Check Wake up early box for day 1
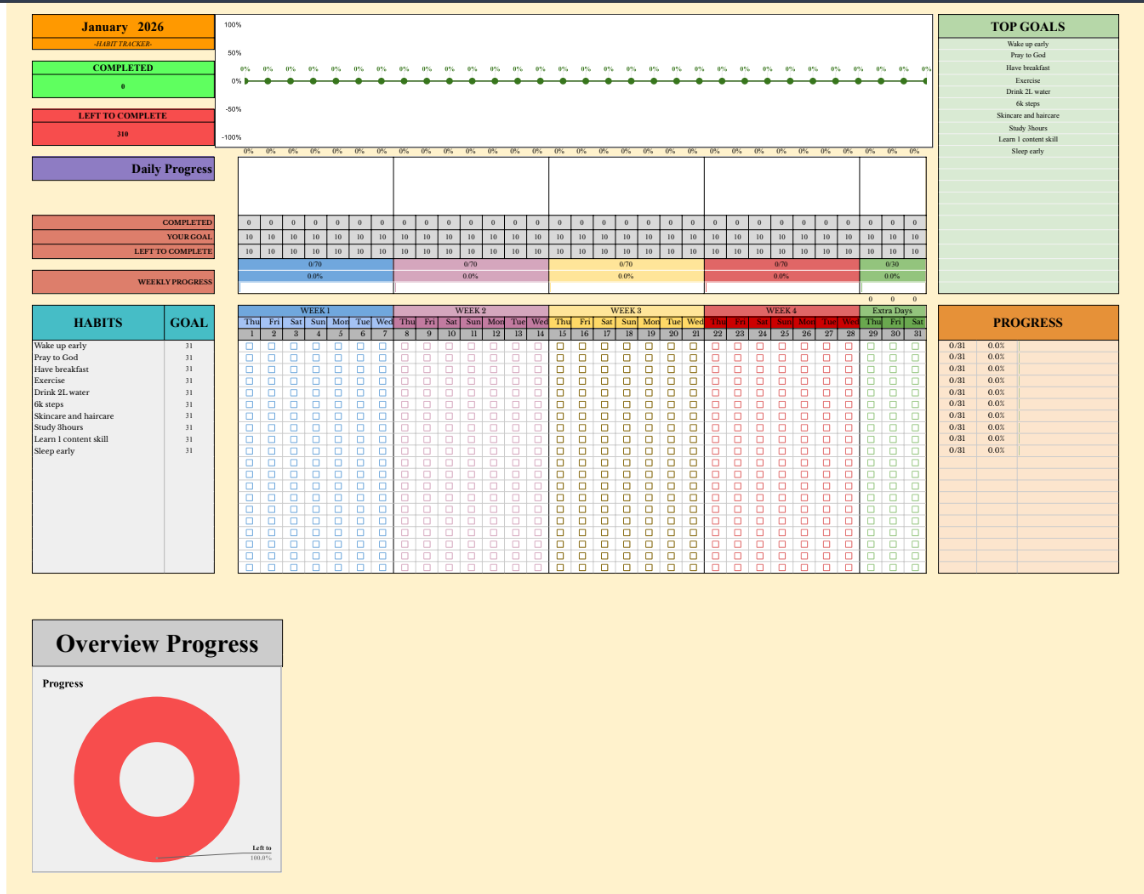1144x894 pixels. pos(249,346)
